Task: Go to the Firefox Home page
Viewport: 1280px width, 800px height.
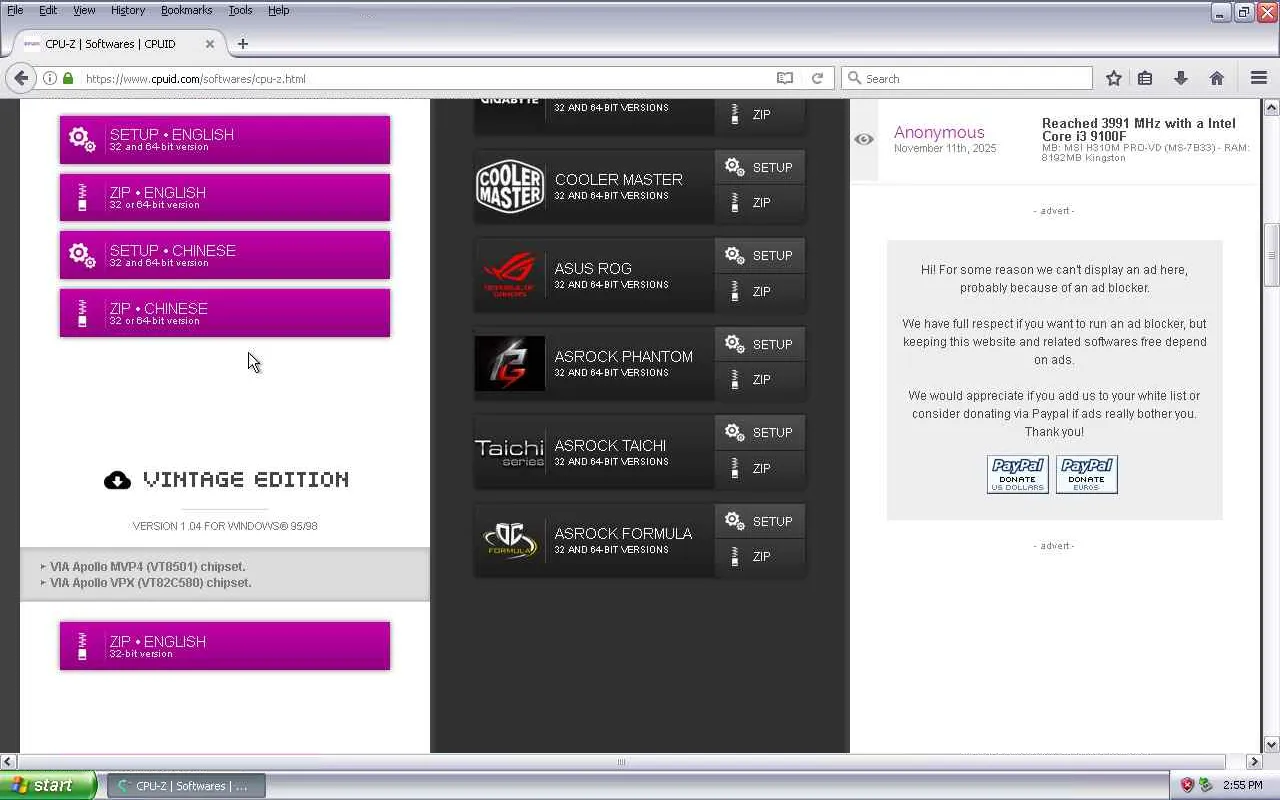Action: click(1217, 78)
